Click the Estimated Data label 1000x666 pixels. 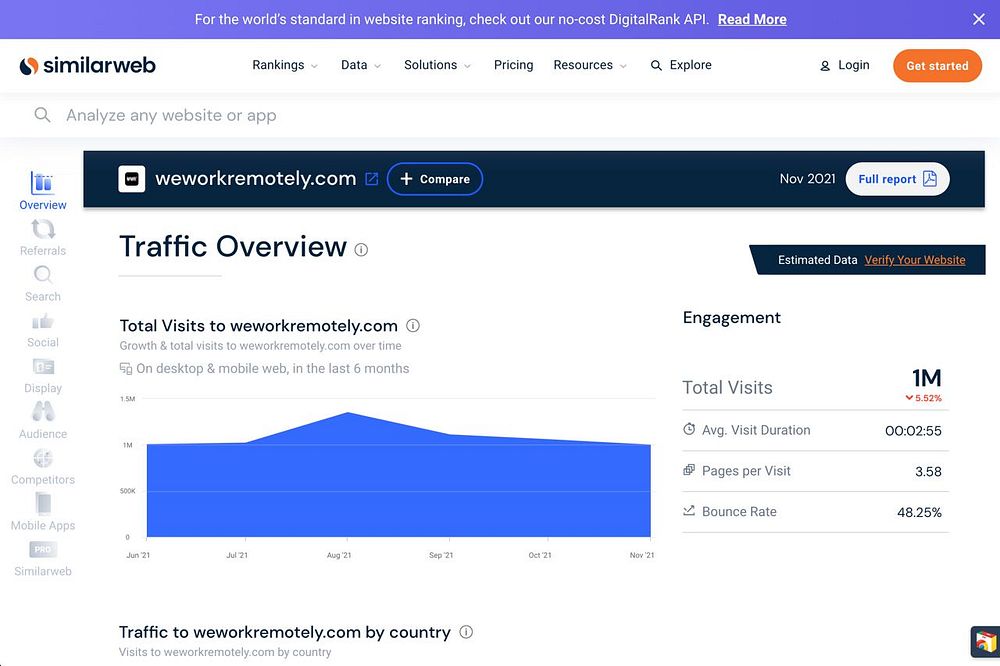coord(818,260)
